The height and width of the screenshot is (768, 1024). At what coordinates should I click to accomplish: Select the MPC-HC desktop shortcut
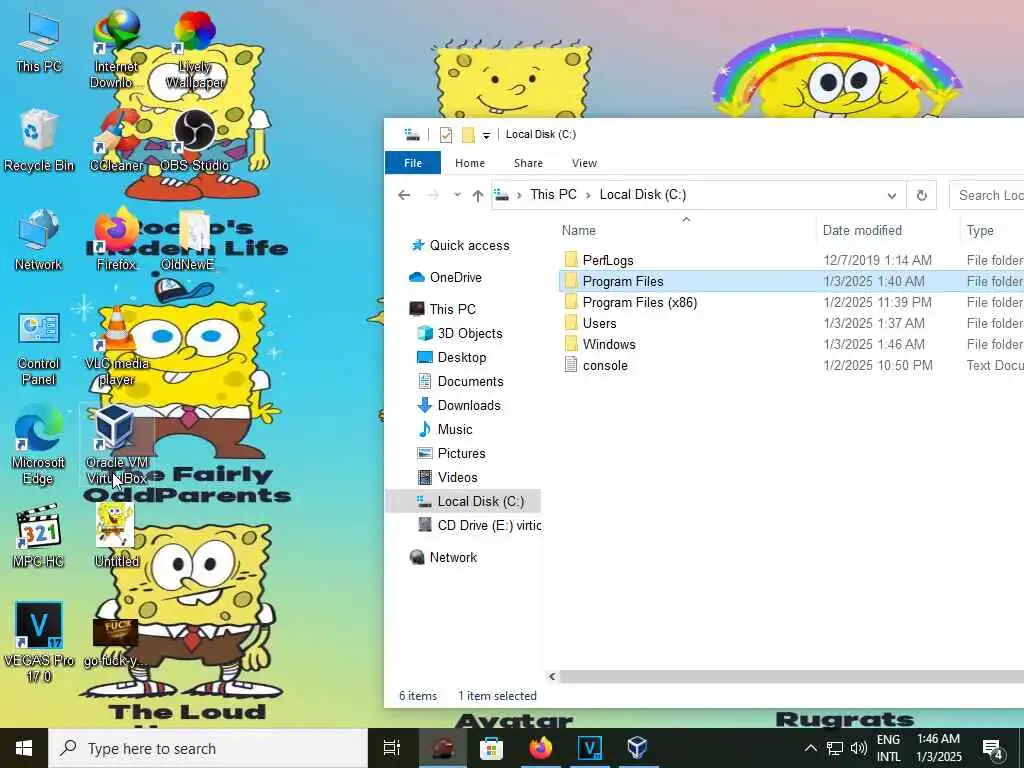[39, 536]
